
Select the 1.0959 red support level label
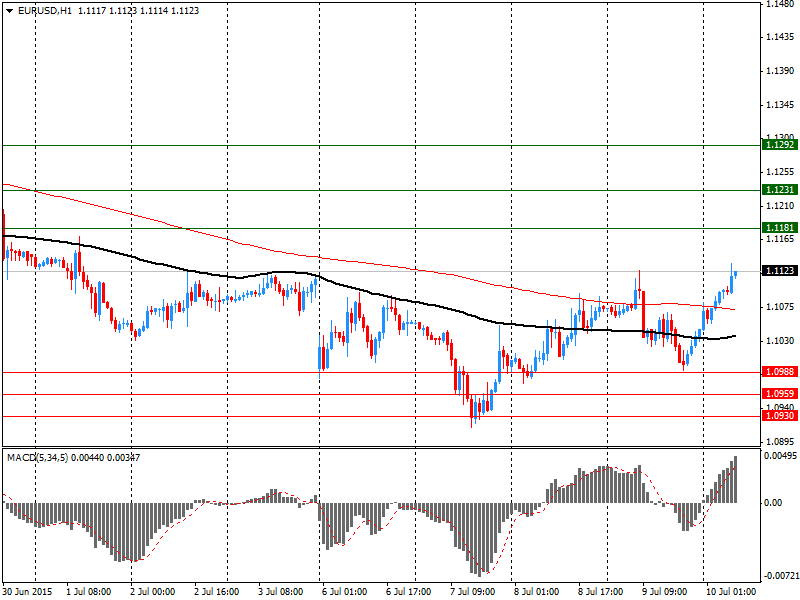(x=780, y=394)
